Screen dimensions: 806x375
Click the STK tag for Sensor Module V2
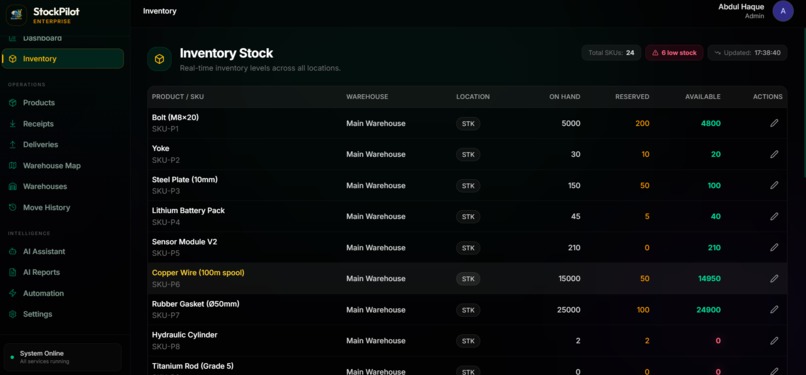tap(468, 248)
